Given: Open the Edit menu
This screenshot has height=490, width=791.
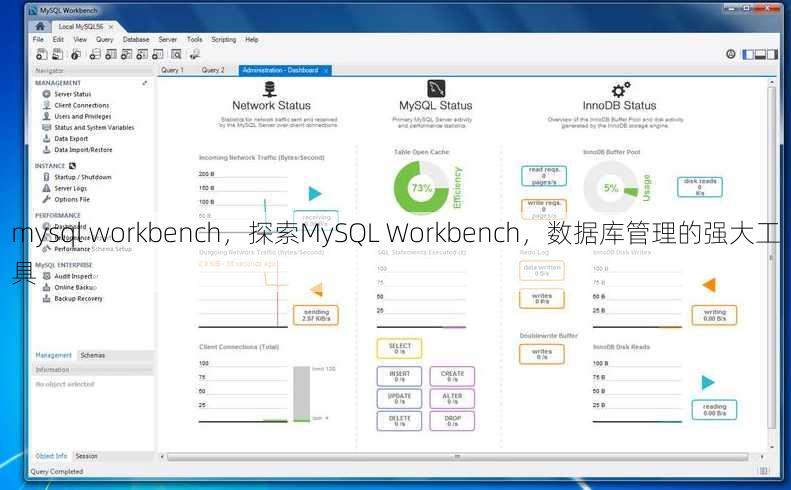Looking at the screenshot, I should click(x=58, y=39).
